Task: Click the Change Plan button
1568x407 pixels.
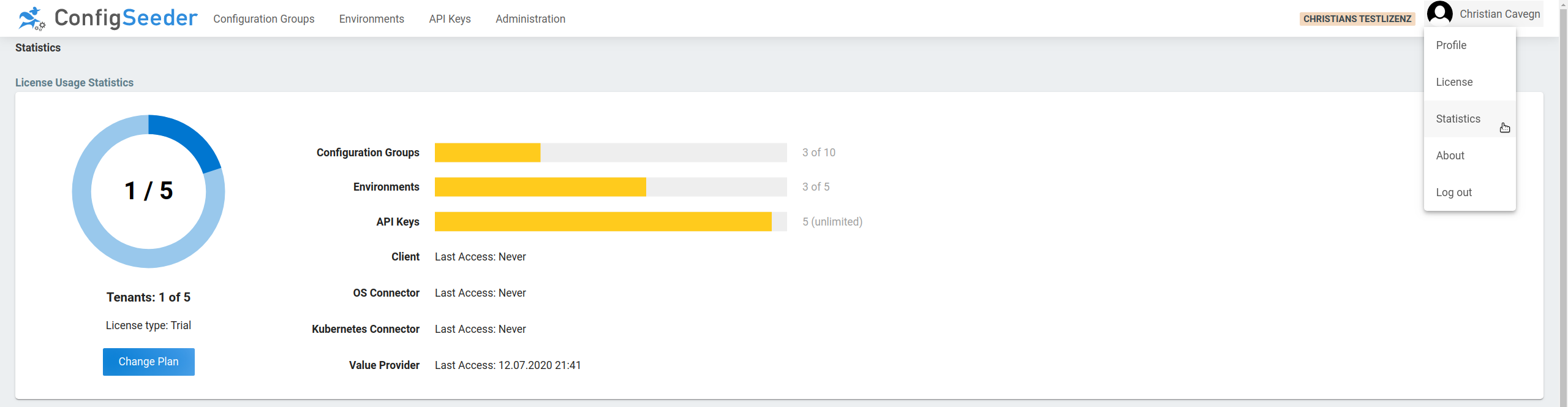Action: click(x=148, y=362)
